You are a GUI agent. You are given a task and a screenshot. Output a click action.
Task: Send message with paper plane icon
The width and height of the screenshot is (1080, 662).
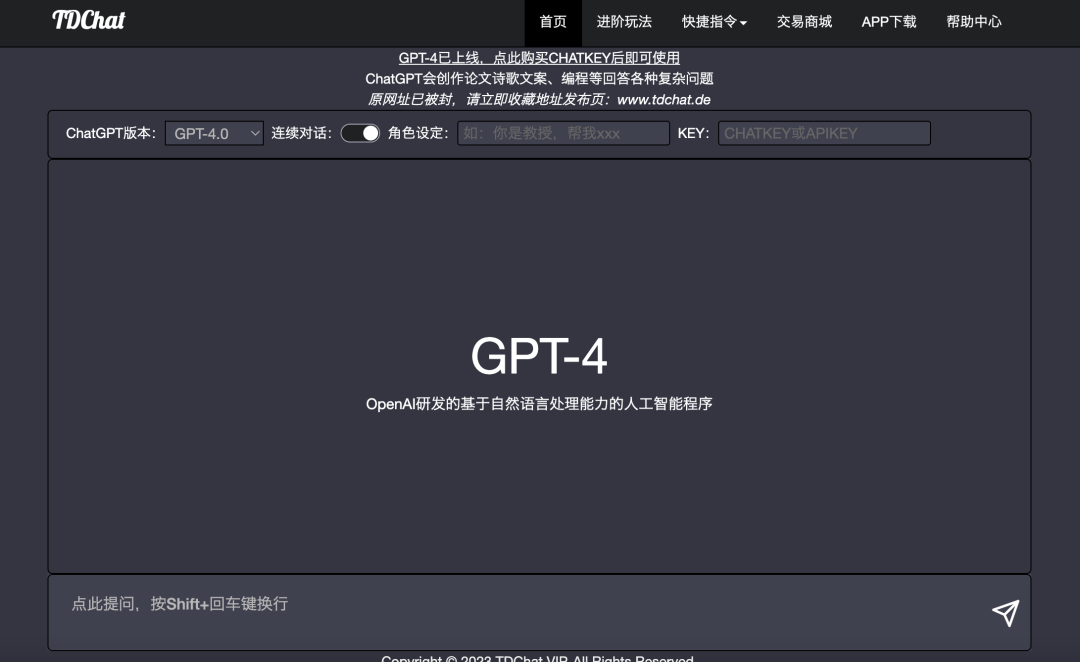(1005, 613)
